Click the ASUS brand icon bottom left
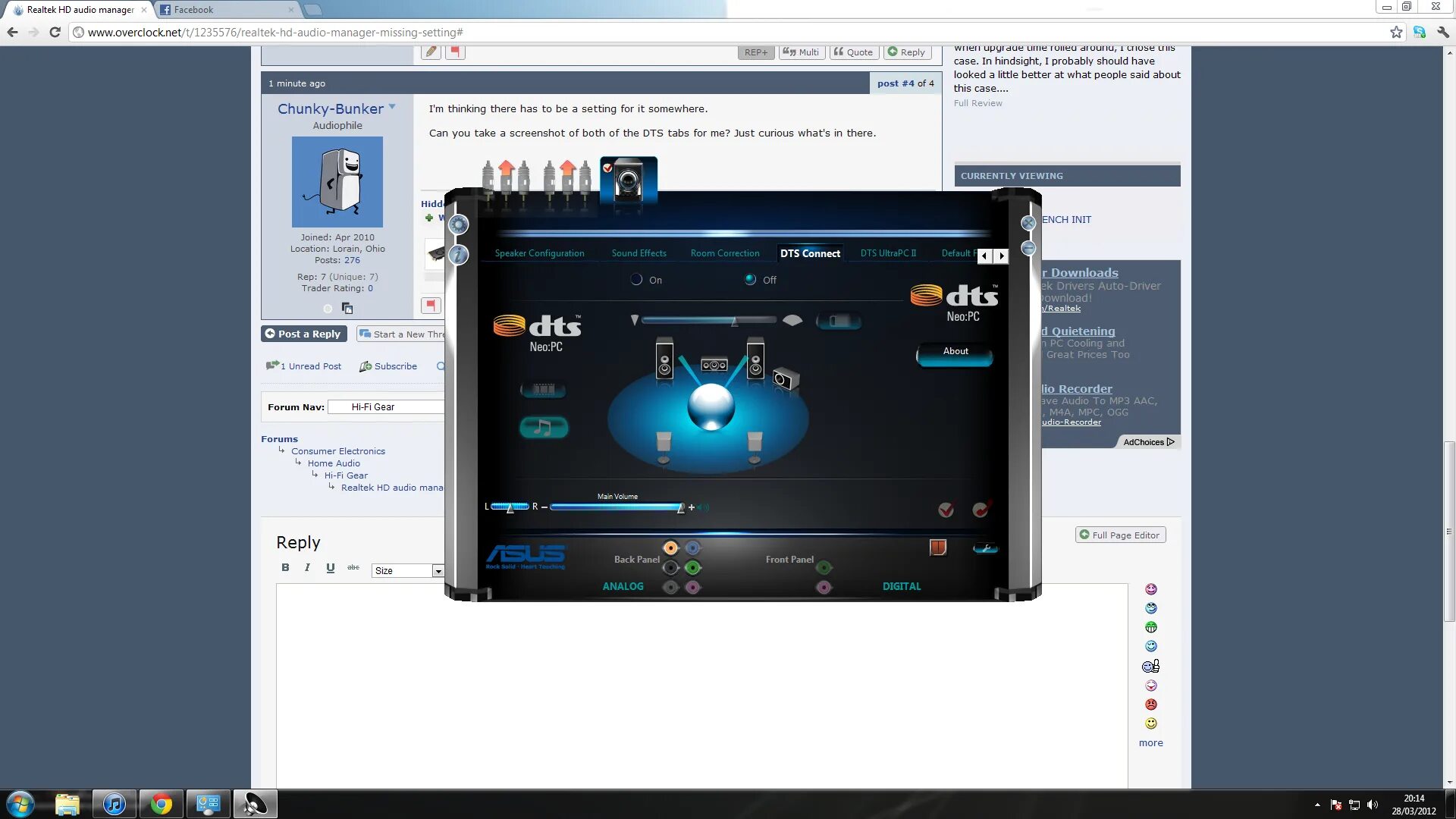This screenshot has height=819, width=1456. point(524,556)
